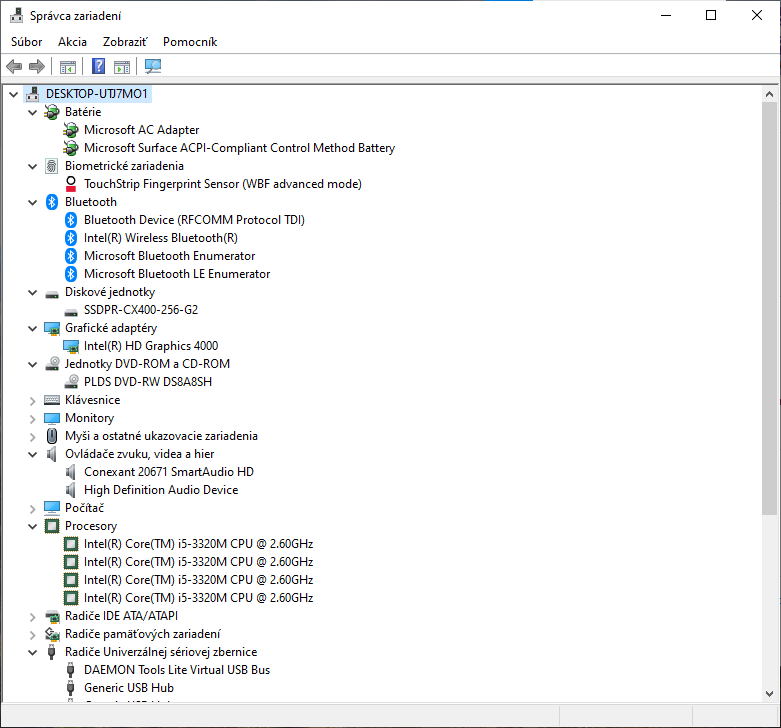Screen dimensions: 781x728
Task: Click the Radiče pamäťových zariadení icon
Action: (52, 634)
